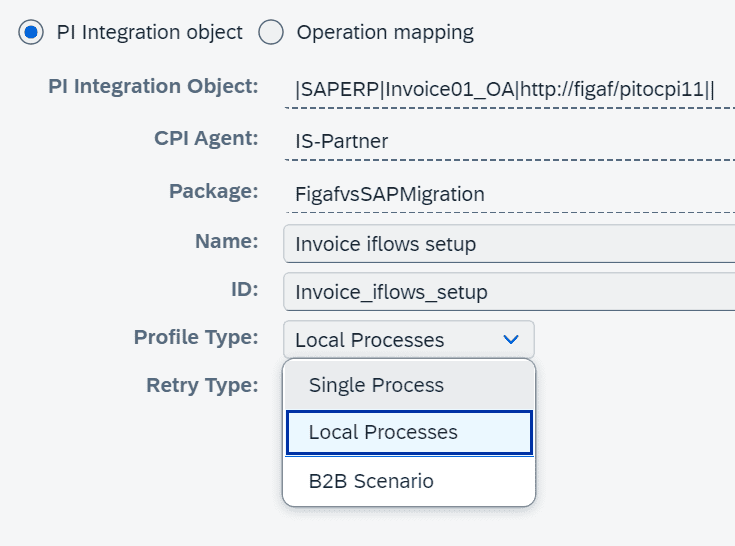Click the Name label
The image size is (735, 546).
pos(227,241)
